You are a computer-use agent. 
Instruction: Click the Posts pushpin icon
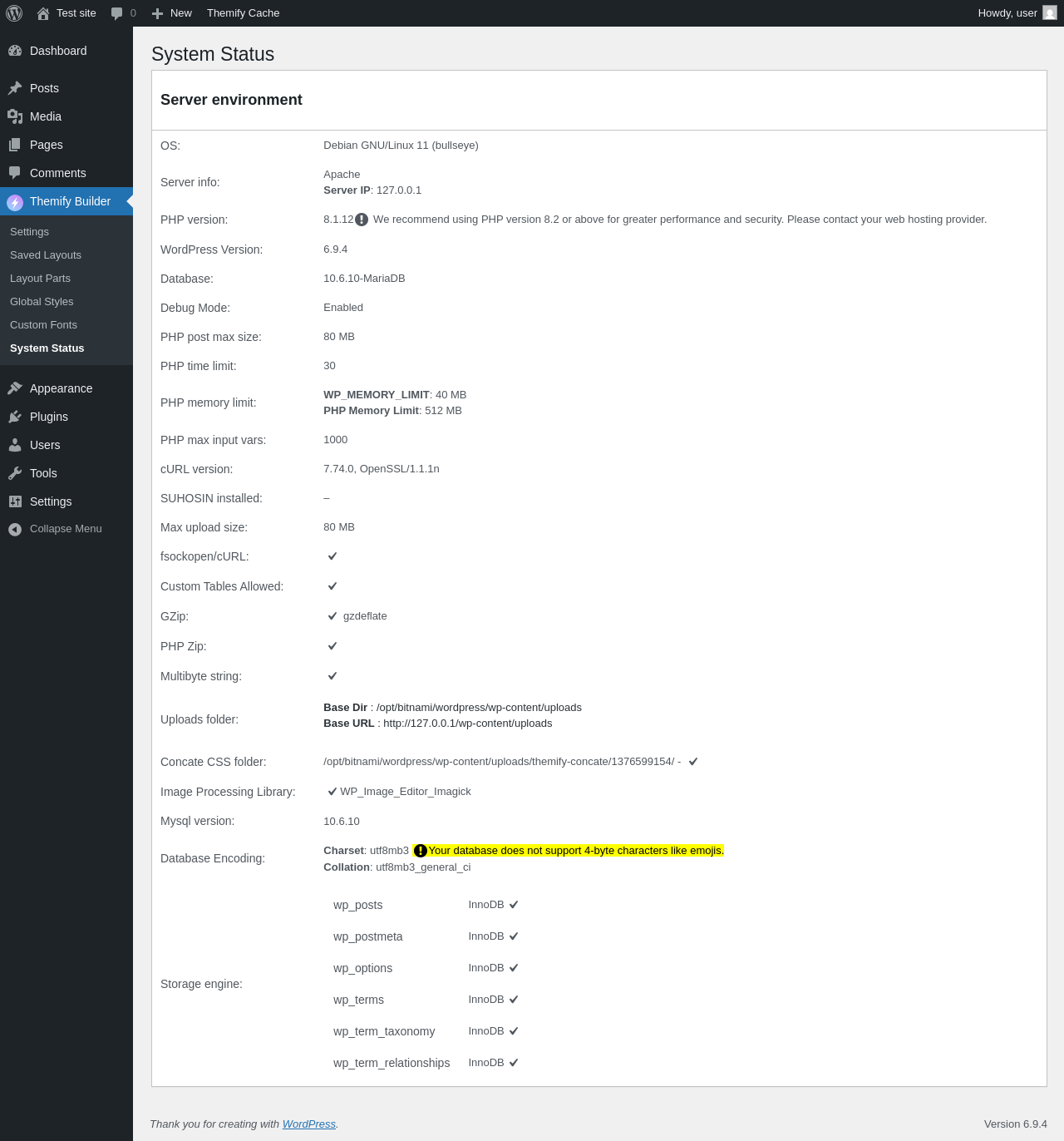coord(15,88)
